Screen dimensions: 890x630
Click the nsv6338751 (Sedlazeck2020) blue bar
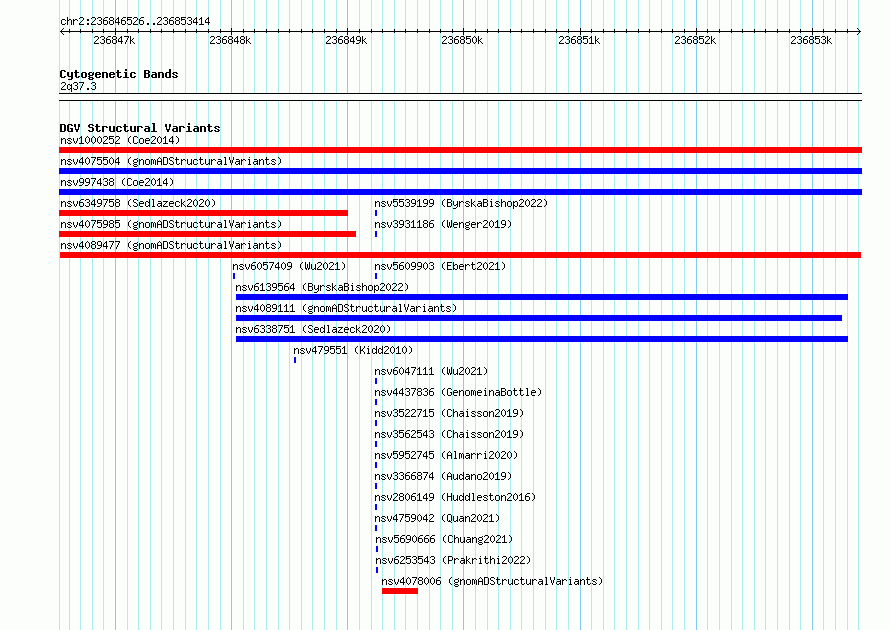point(541,339)
